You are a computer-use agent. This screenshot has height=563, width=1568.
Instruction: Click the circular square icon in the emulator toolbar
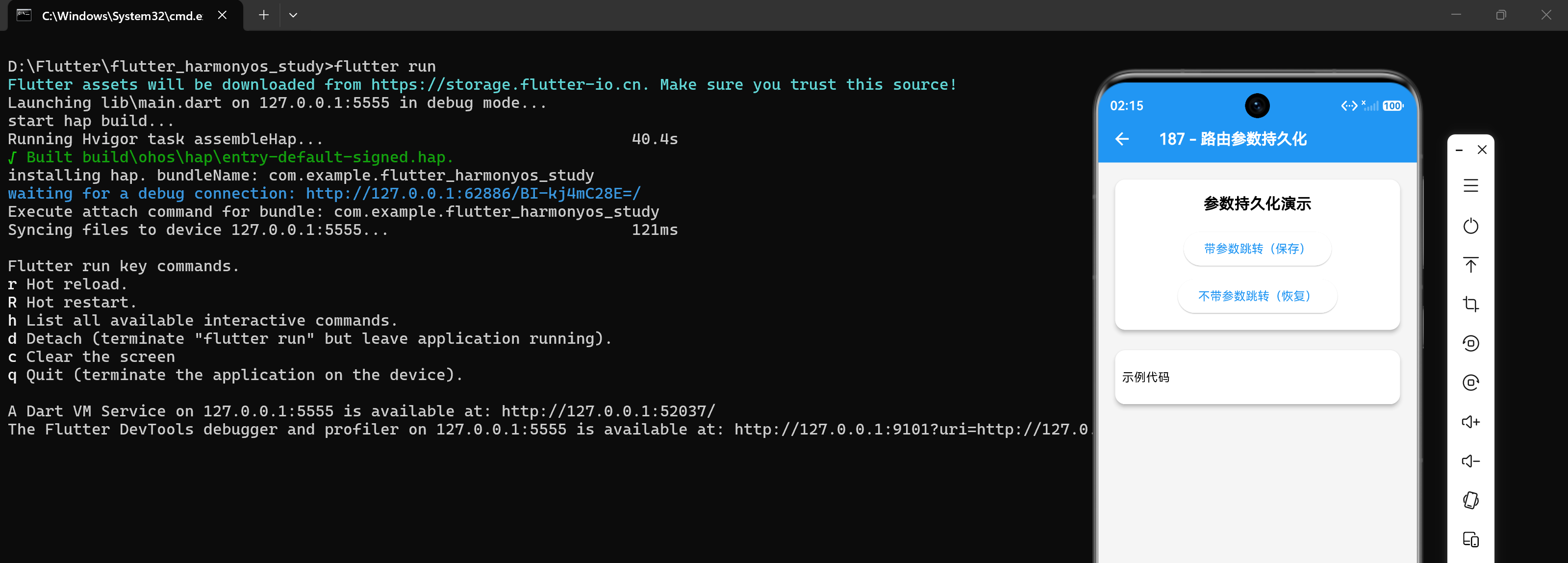point(1470,343)
